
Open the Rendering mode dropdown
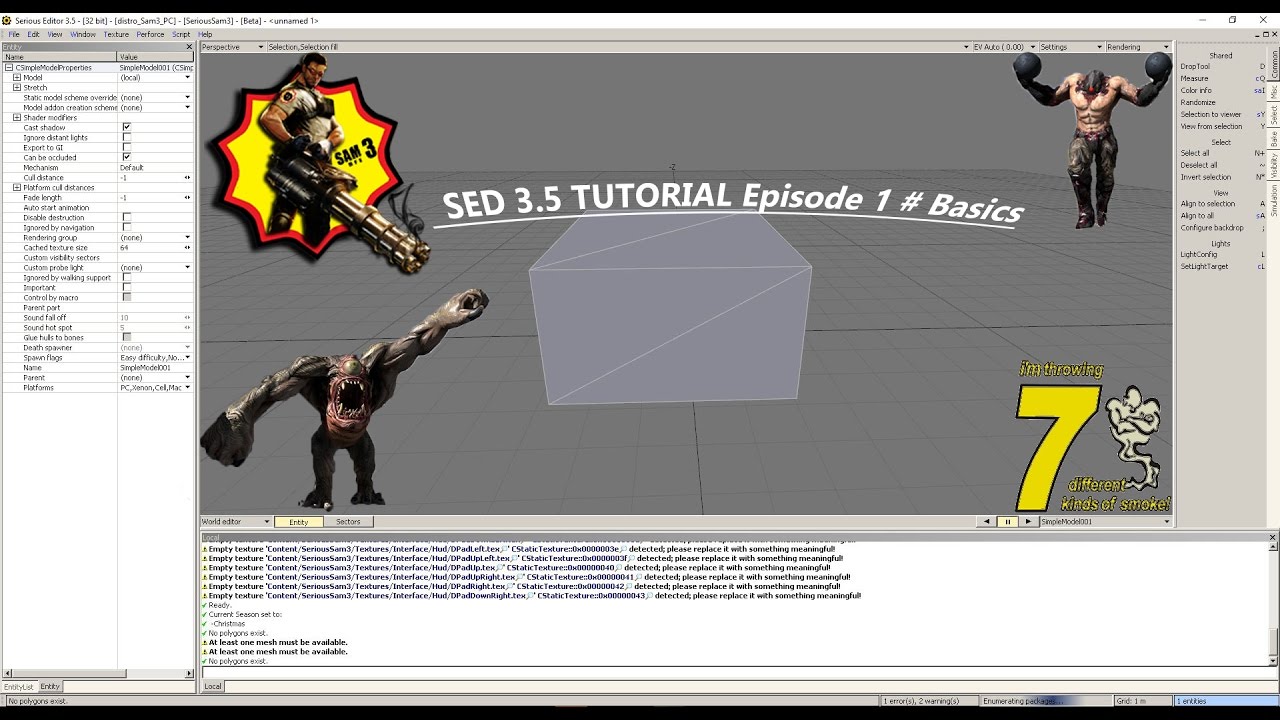click(x=1138, y=47)
